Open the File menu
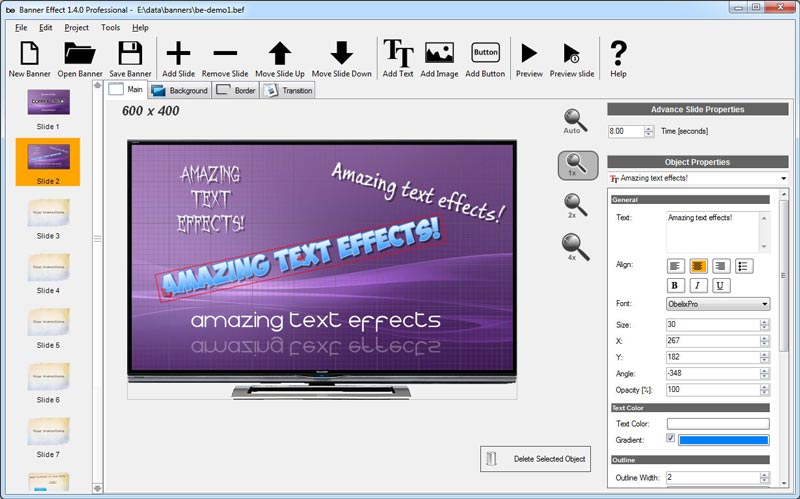The height and width of the screenshot is (499, 800). tap(21, 28)
